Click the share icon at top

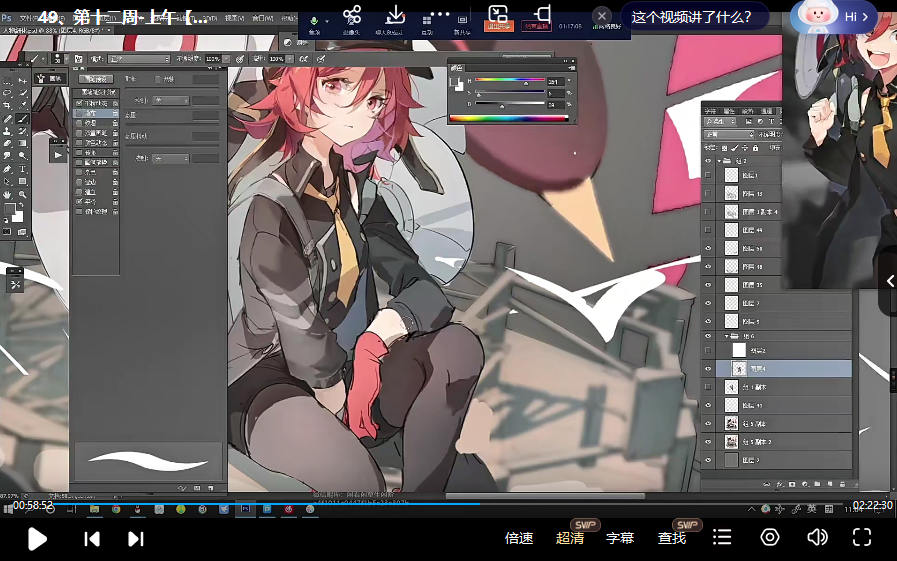point(352,16)
